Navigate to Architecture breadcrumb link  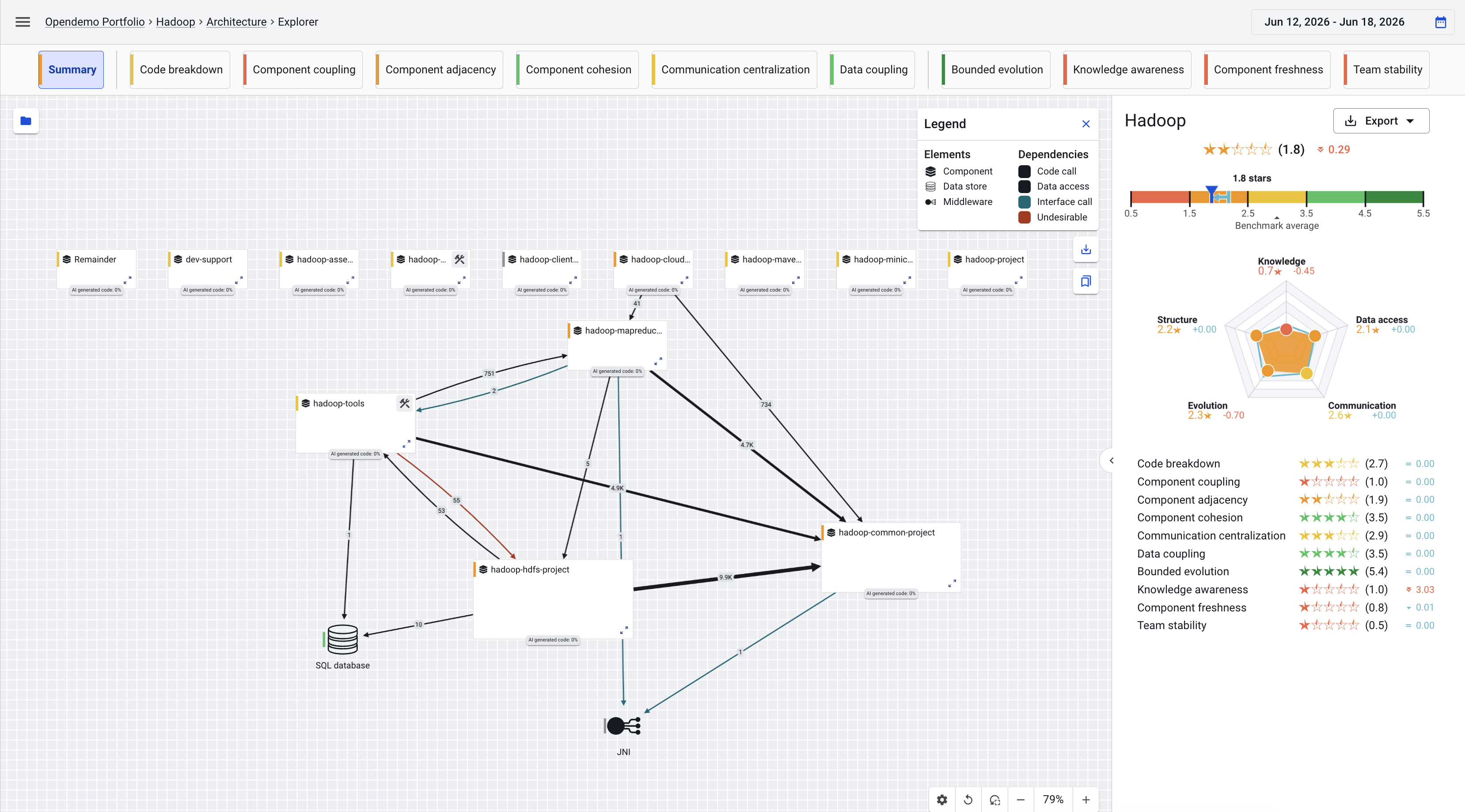pos(236,22)
